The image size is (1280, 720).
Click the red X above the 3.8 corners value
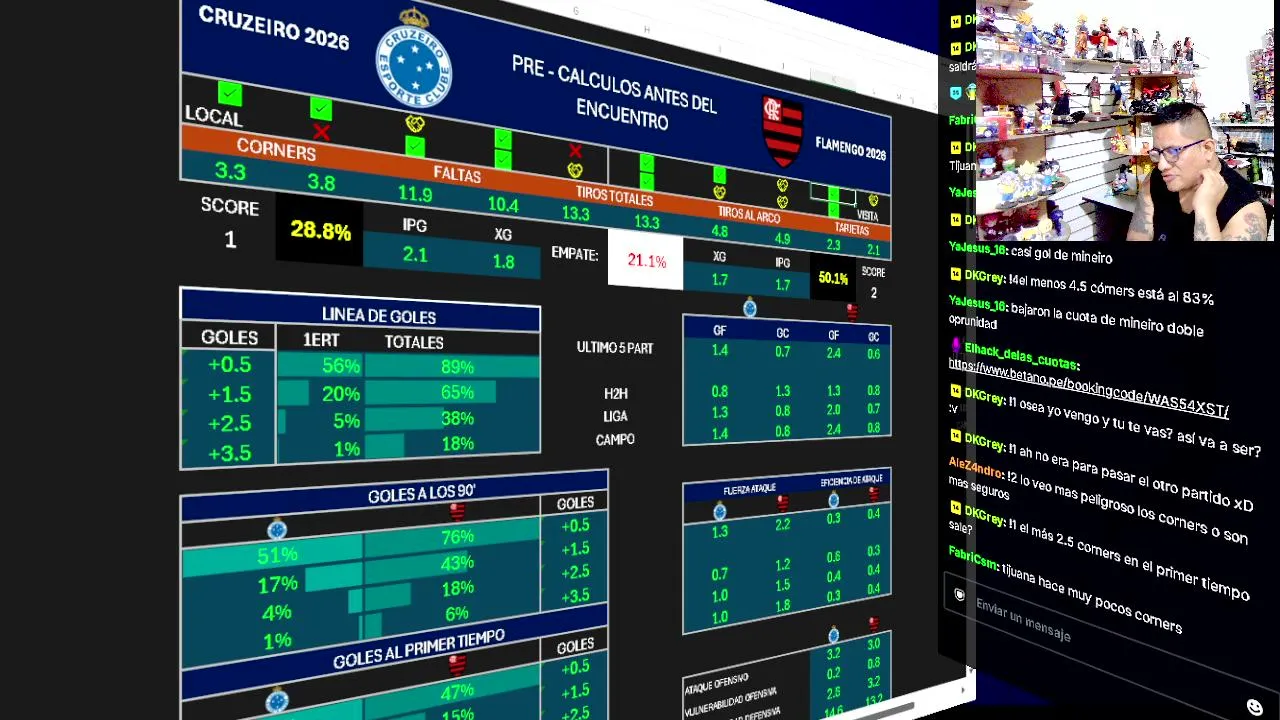tap(321, 131)
